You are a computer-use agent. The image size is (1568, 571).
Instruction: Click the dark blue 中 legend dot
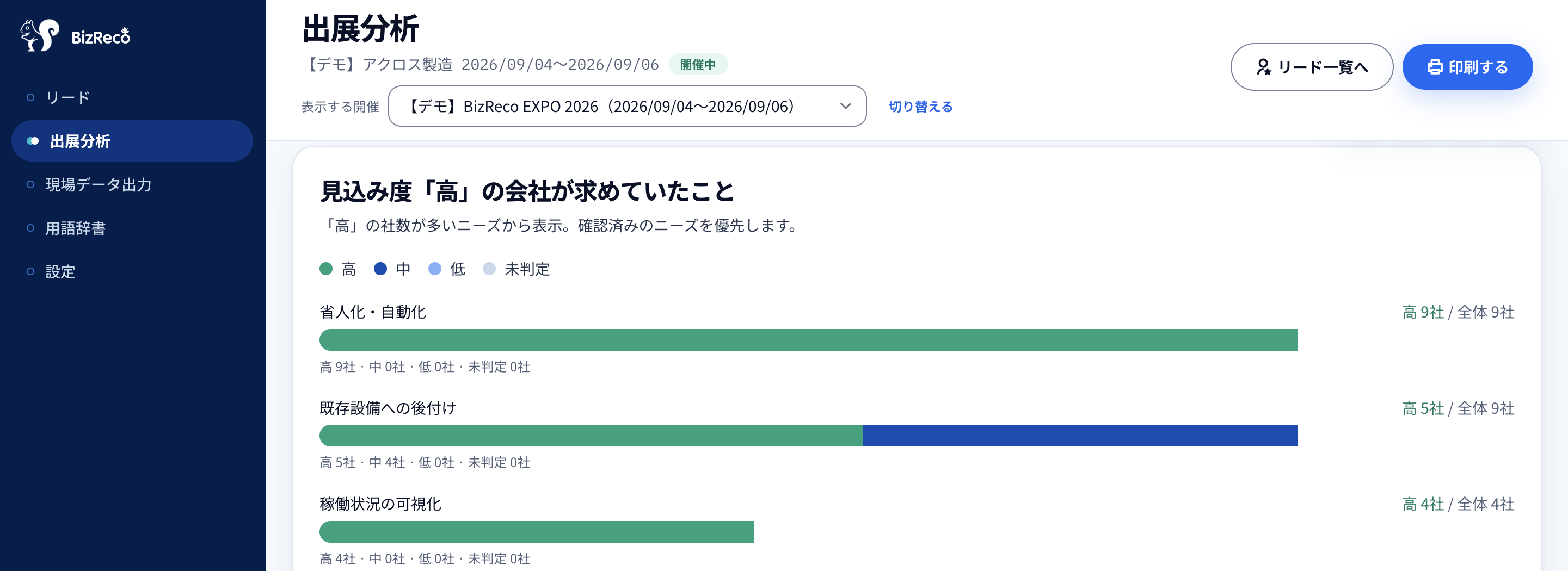pos(380,269)
